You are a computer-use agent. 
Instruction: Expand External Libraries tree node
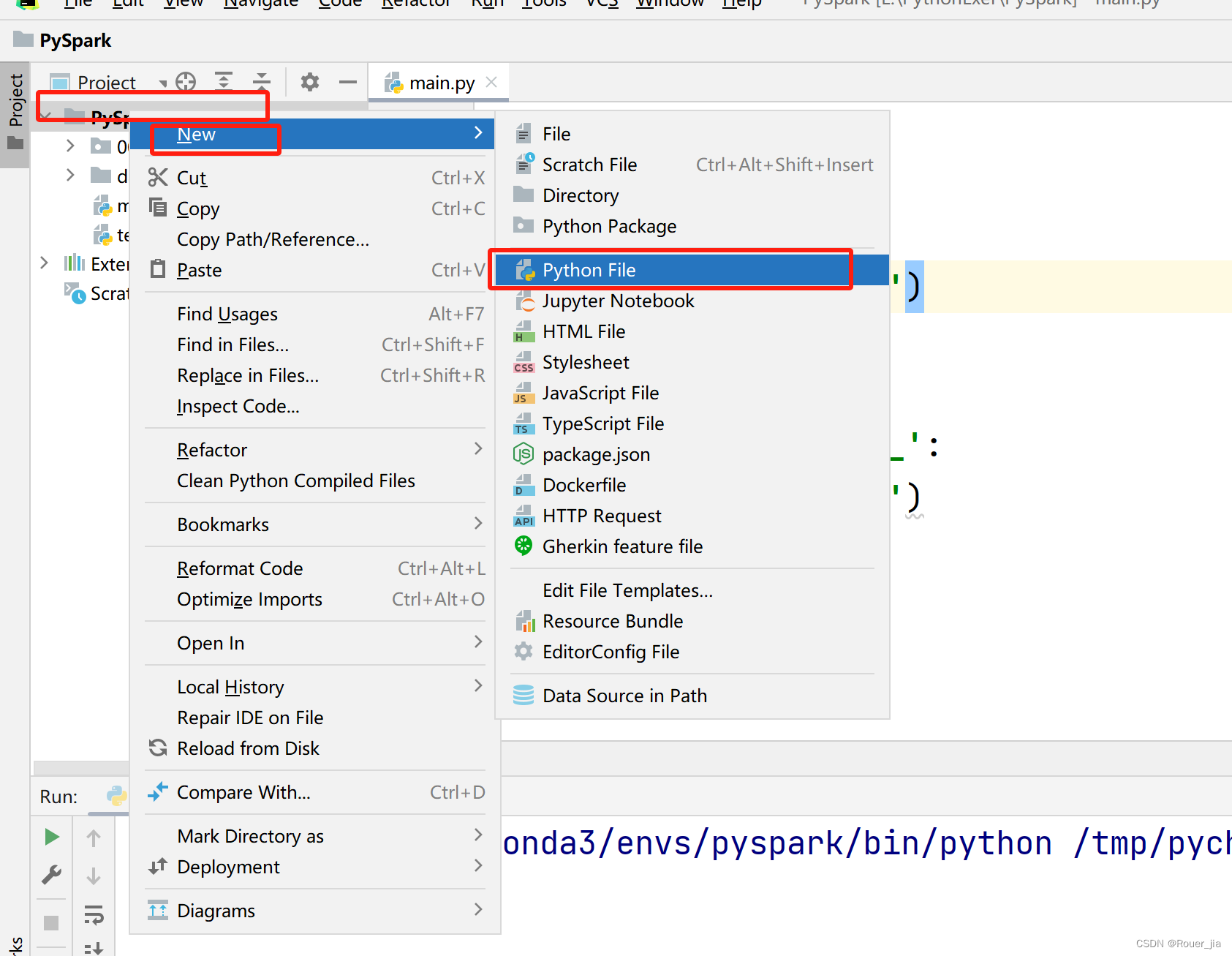pyautogui.click(x=44, y=263)
